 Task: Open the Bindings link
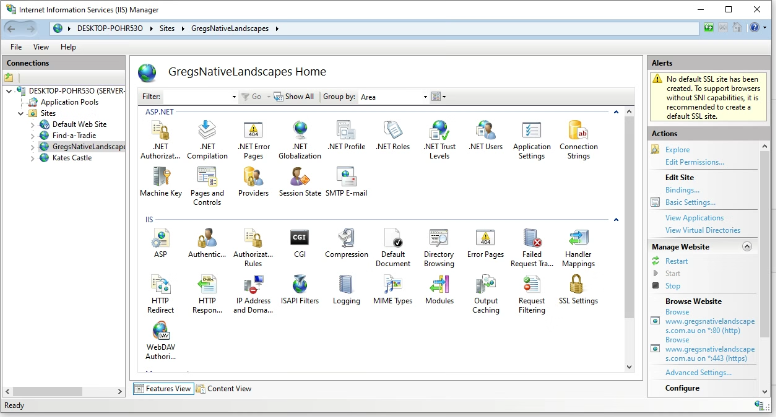[x=682, y=190]
